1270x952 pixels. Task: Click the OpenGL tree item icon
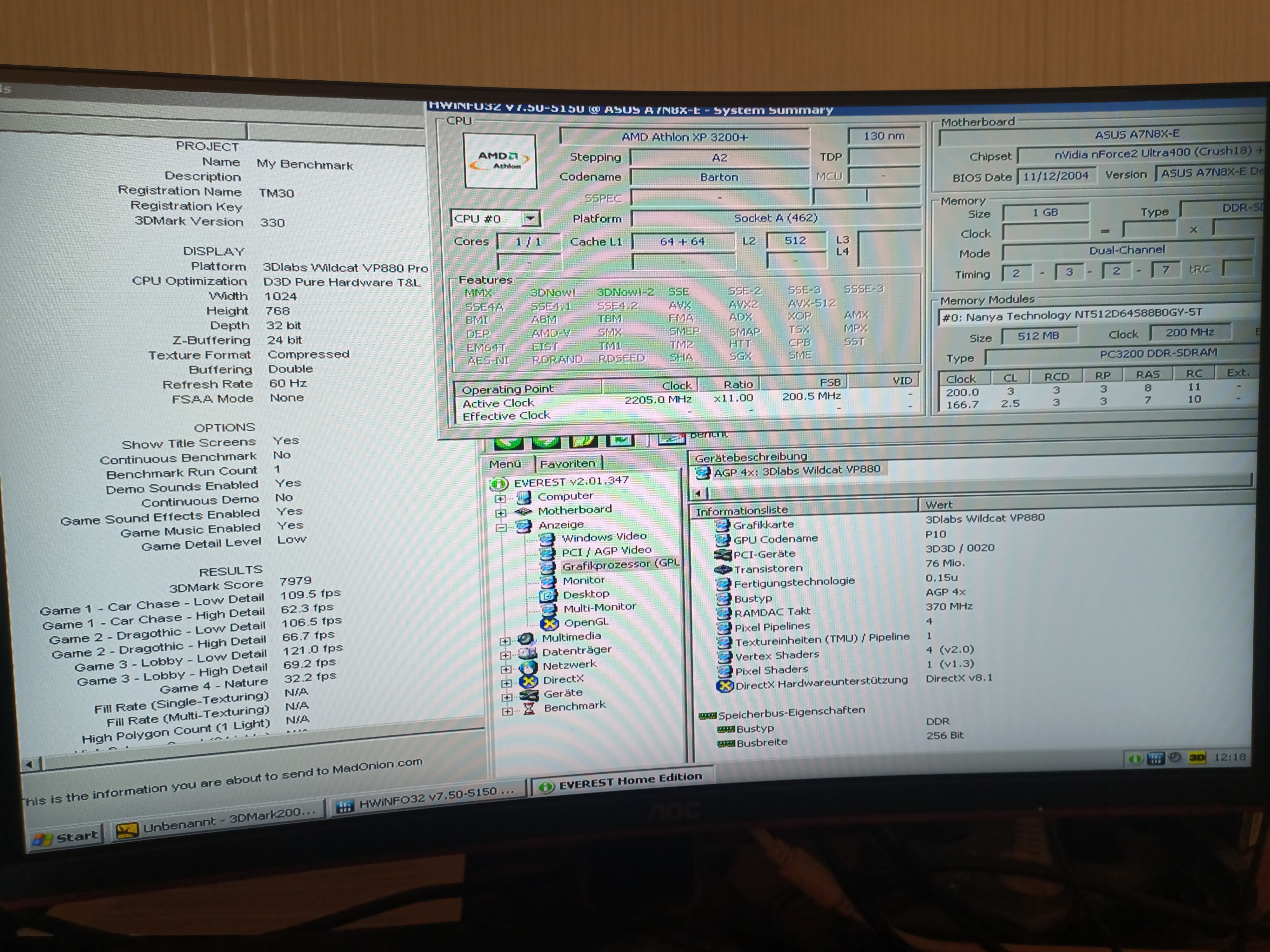pos(550,623)
